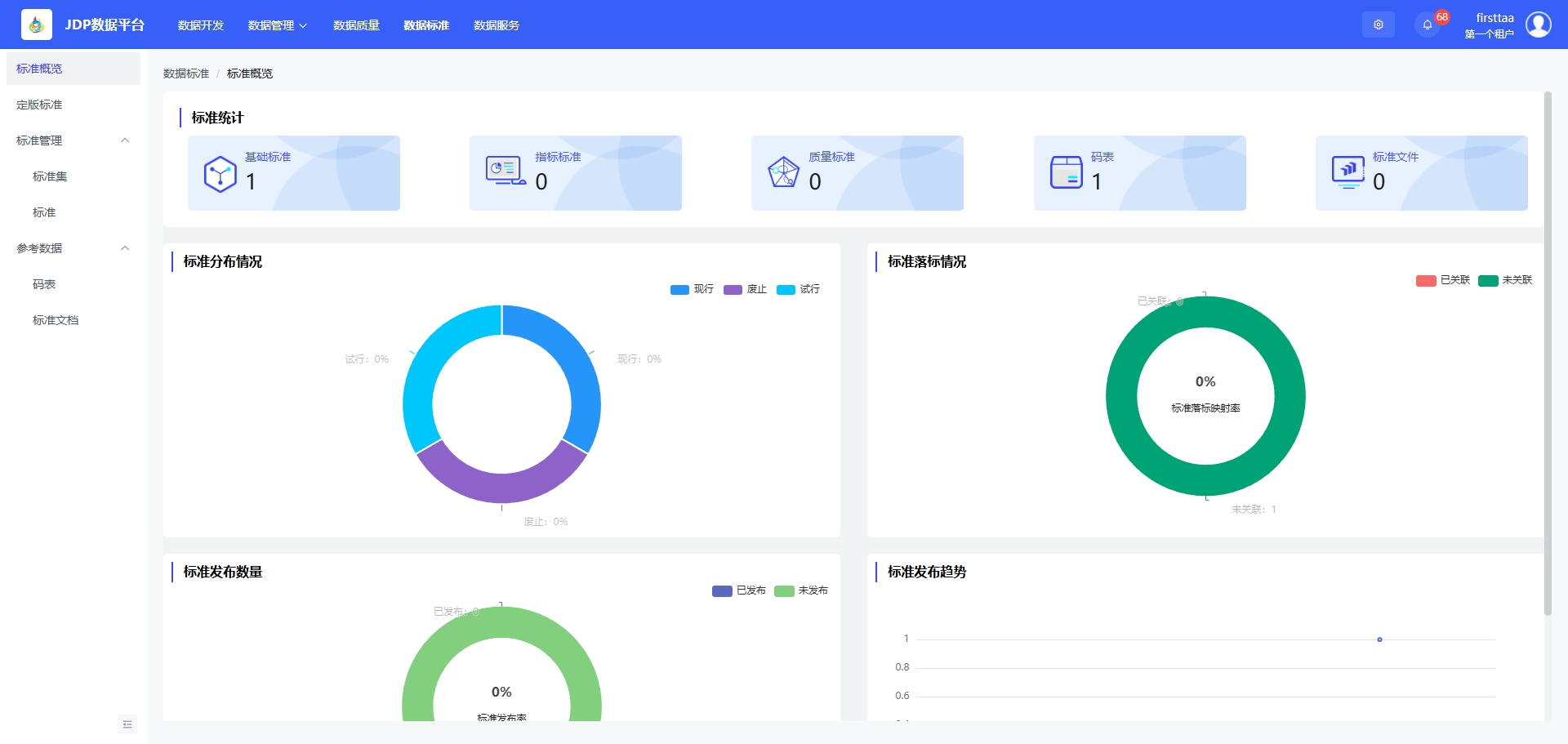The image size is (1568, 744).
Task: Collapse the 标准管理 sidebar group chevron
Action: [125, 140]
